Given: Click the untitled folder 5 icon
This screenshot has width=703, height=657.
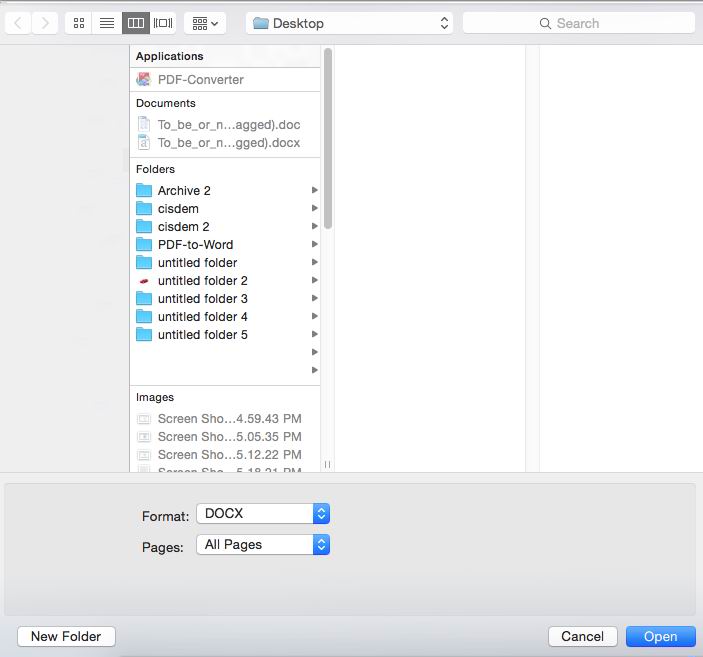Looking at the screenshot, I should click(x=144, y=334).
